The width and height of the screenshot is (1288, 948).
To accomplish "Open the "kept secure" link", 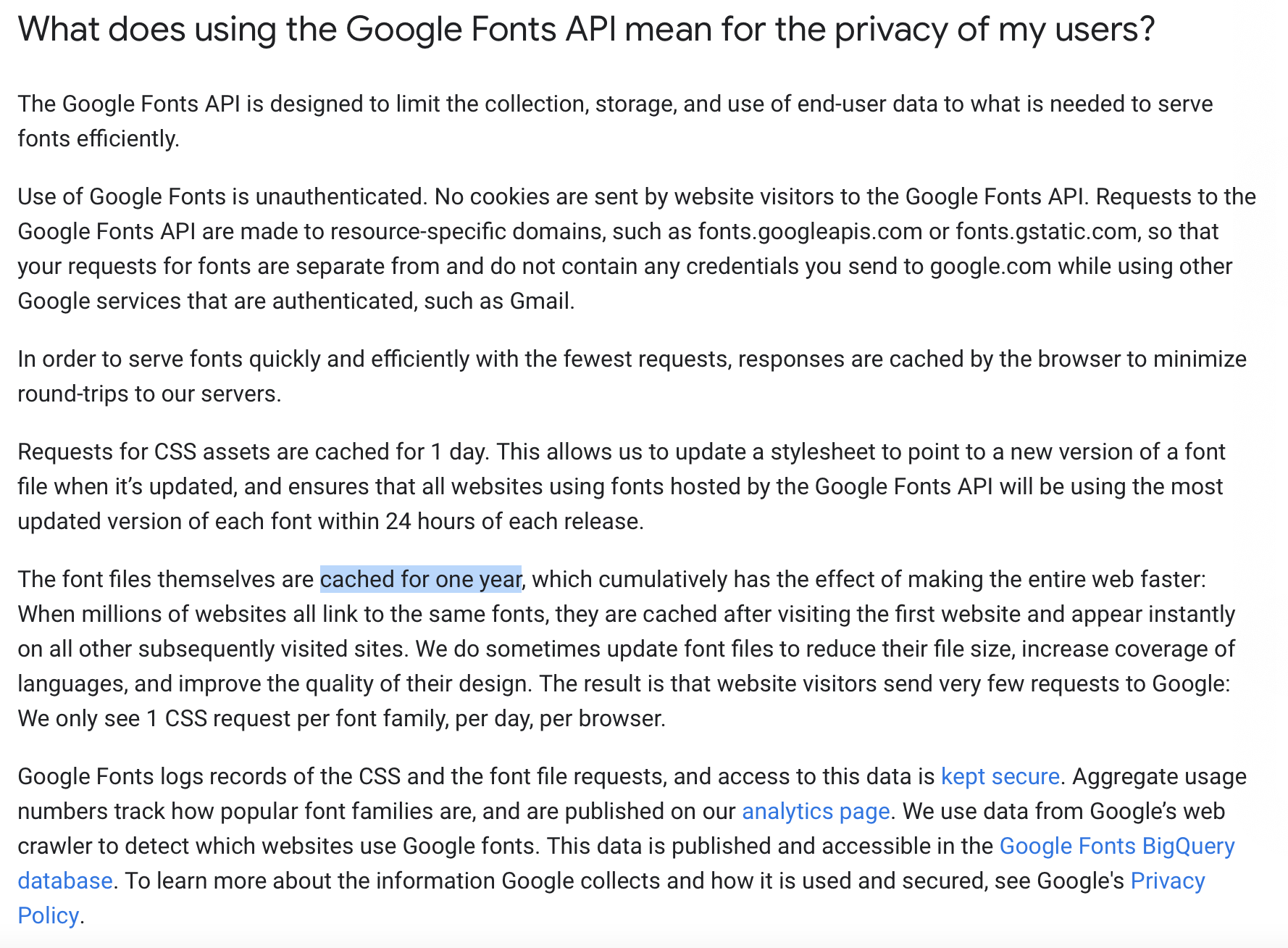I will [x=1000, y=776].
